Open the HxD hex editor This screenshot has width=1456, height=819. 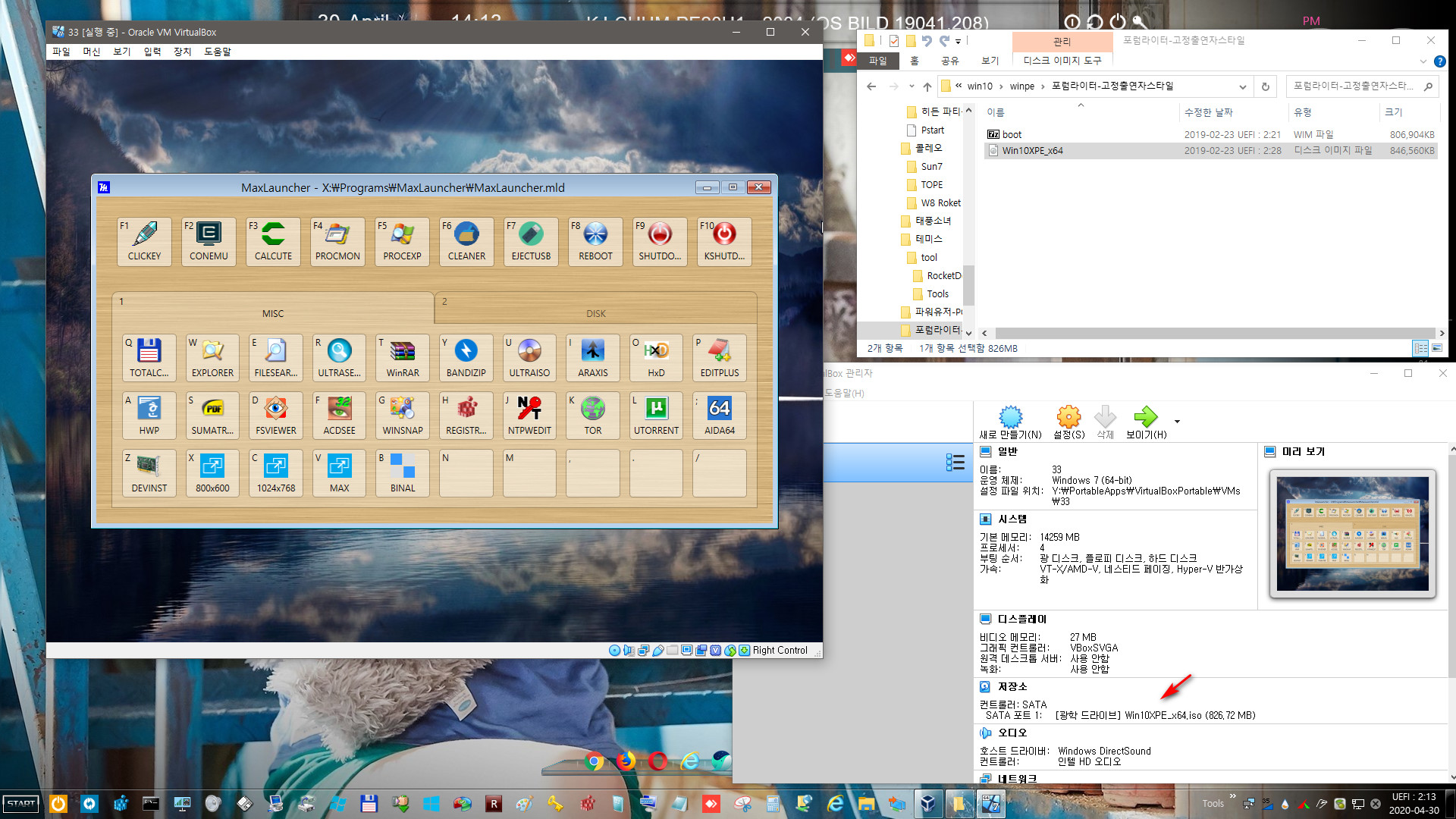(656, 358)
